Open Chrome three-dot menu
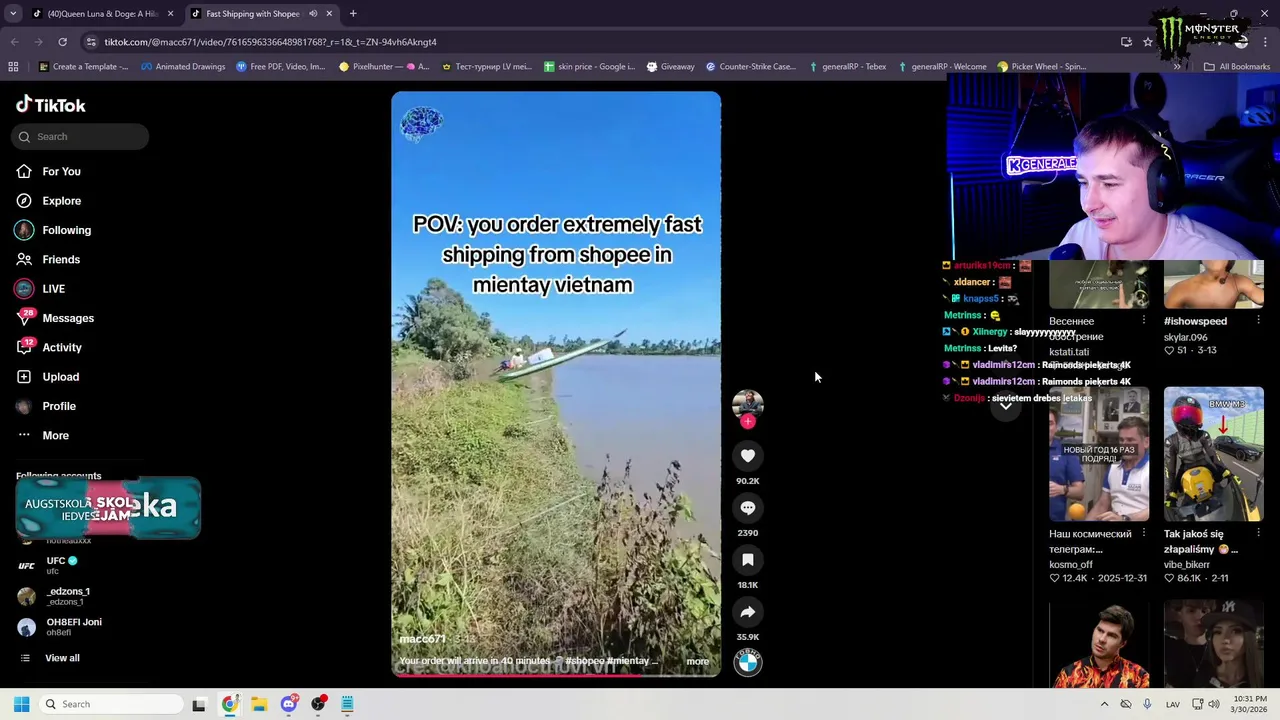The width and height of the screenshot is (1280, 720). 1266,42
